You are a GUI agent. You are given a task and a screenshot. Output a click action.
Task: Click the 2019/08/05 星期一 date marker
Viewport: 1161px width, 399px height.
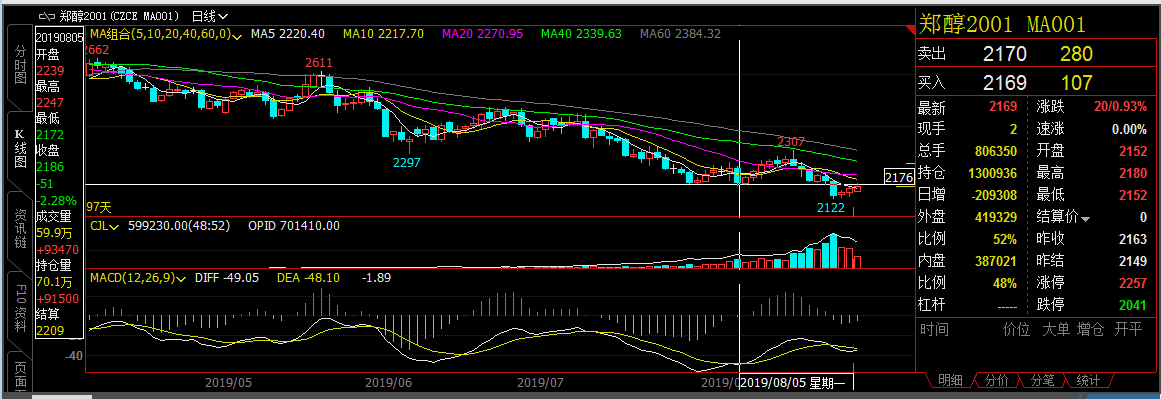[x=797, y=382]
